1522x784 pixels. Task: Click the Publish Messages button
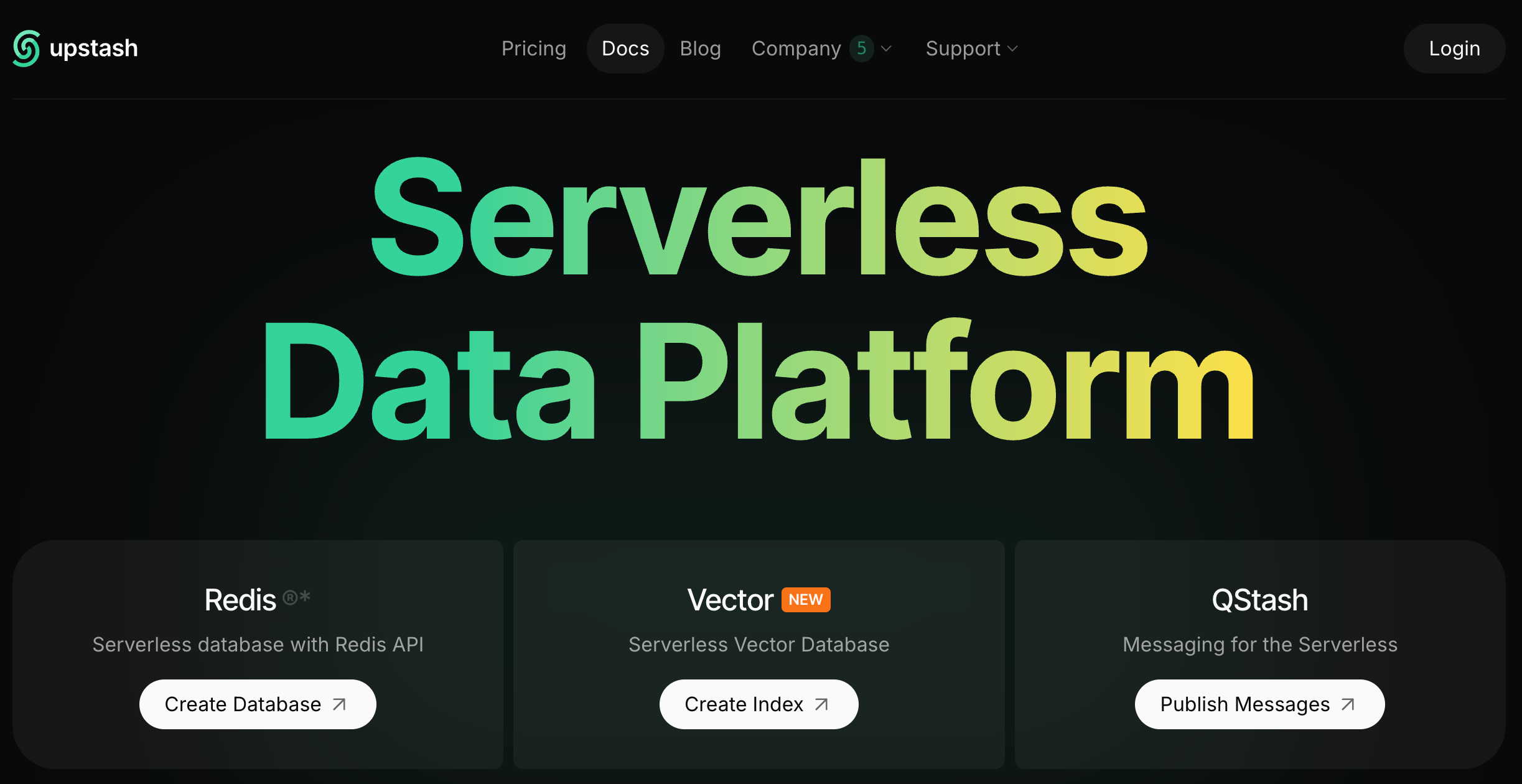tap(1244, 704)
